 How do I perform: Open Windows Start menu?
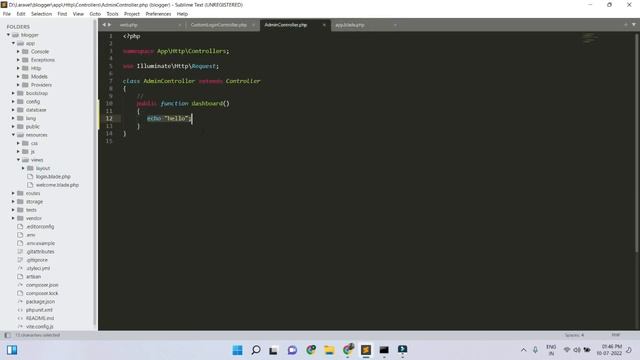tap(237, 350)
